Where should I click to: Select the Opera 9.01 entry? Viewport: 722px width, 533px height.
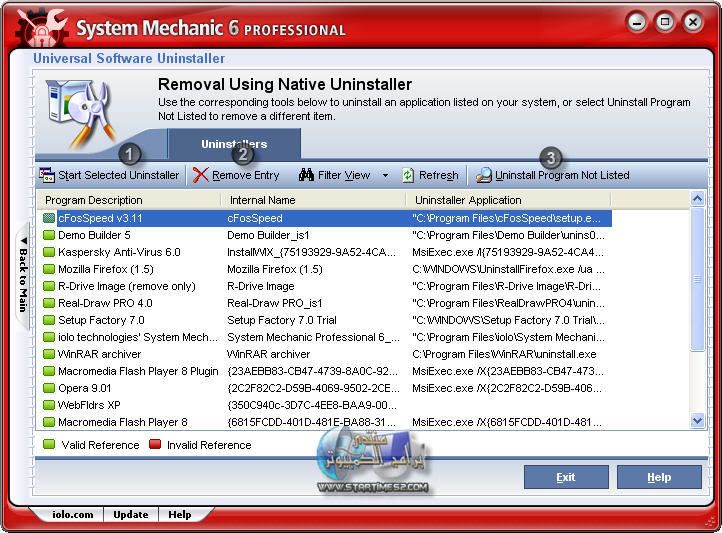pos(85,388)
